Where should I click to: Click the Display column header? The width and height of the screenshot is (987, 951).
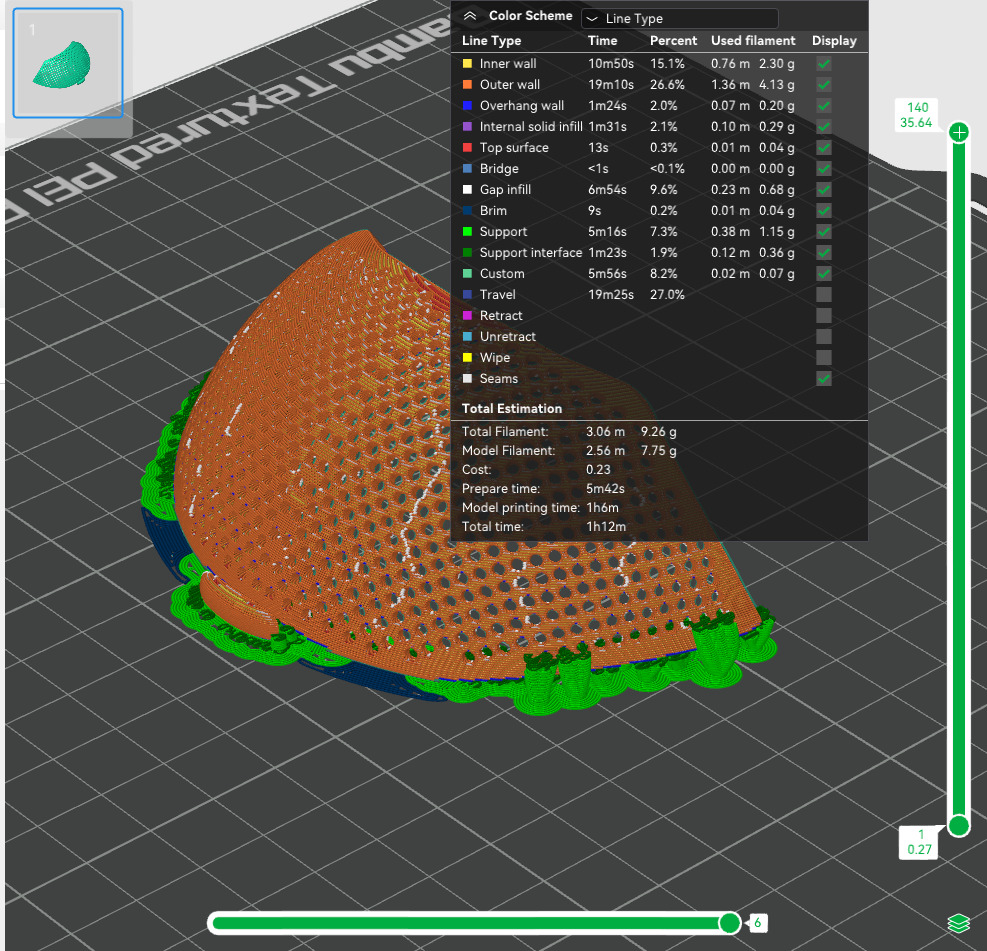coord(834,41)
